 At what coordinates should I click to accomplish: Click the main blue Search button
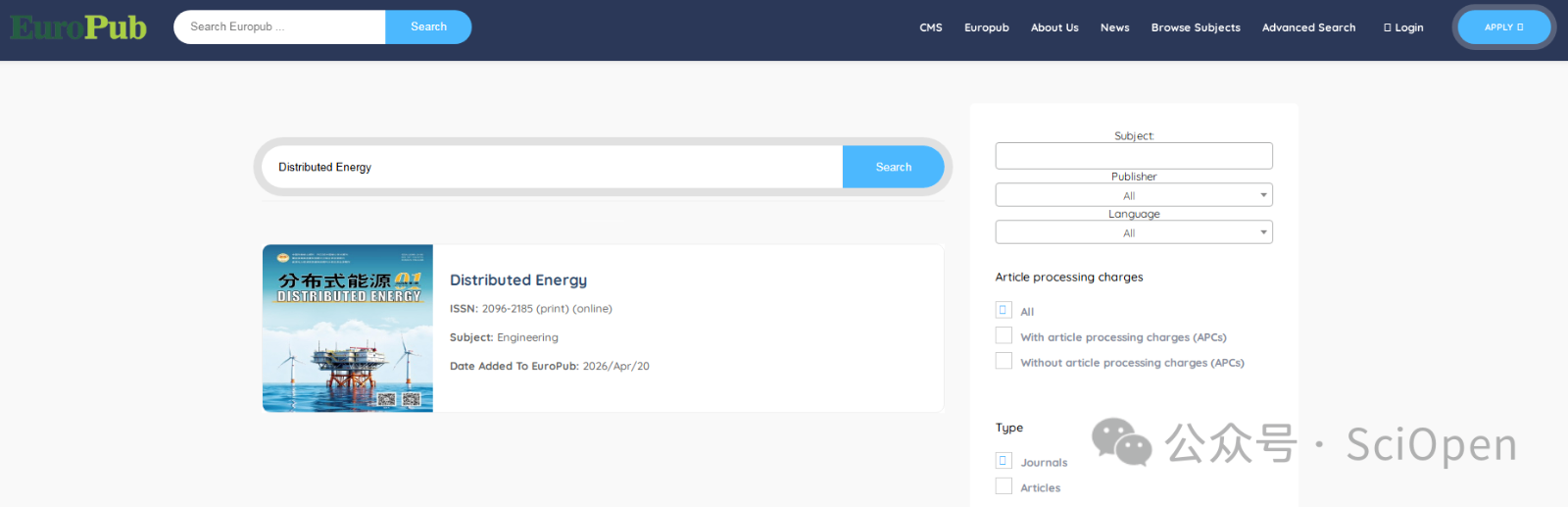click(x=894, y=167)
